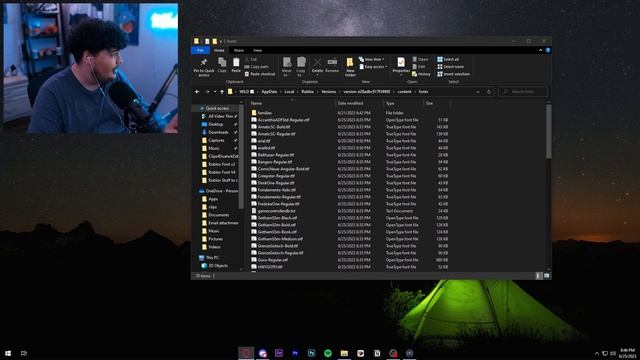Click the Up one level arrow
This screenshot has width=640, height=360.
coord(222,92)
